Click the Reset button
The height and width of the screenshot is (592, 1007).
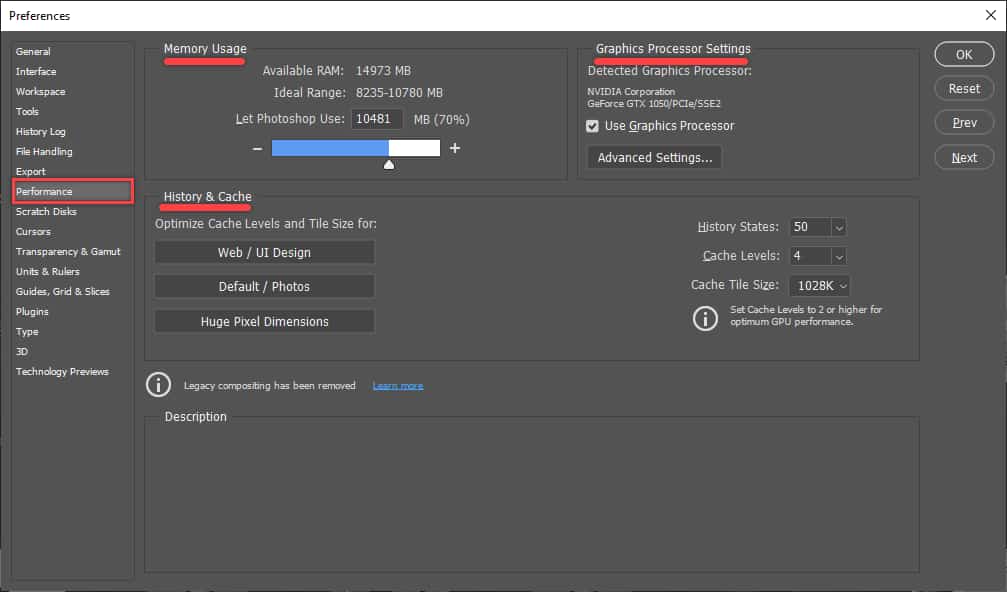pyautogui.click(x=963, y=88)
